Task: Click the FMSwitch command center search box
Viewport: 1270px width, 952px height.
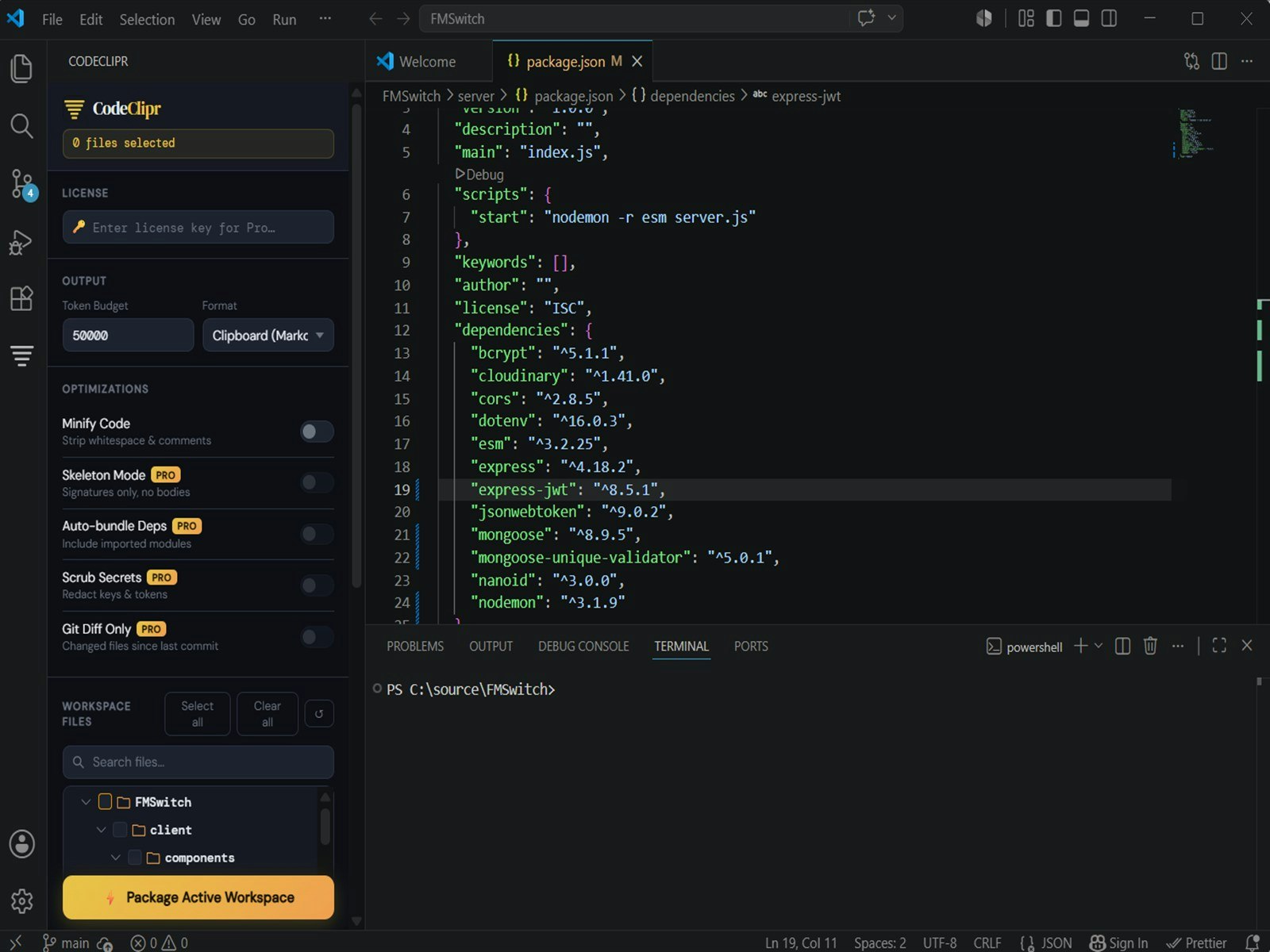Action: coord(635,18)
